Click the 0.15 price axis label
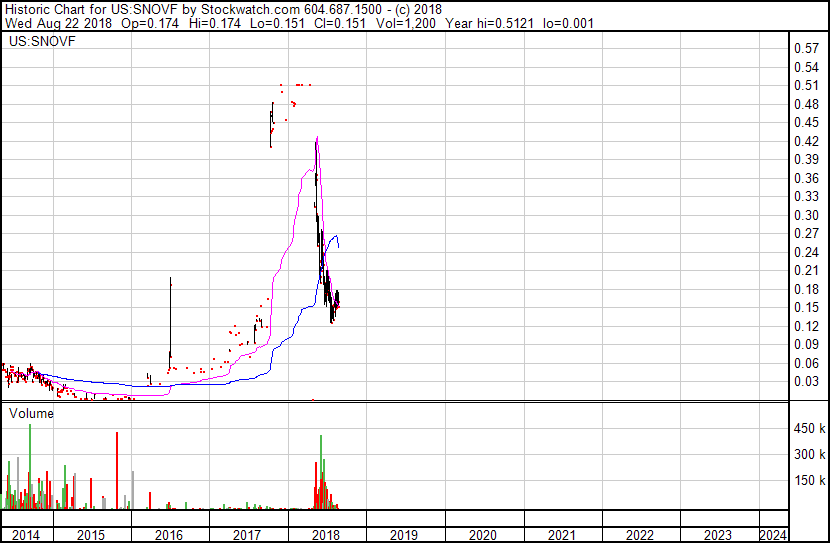The image size is (830, 543). [x=807, y=307]
